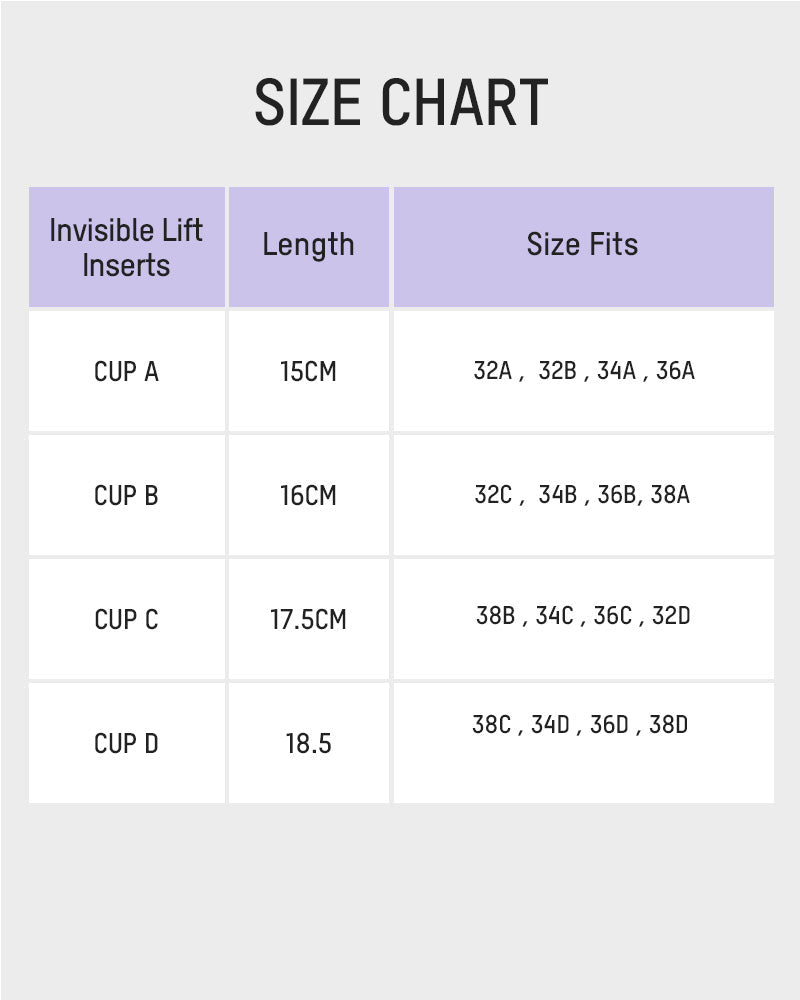Image resolution: width=800 pixels, height=1000 pixels.
Task: Click the 15CM length cell
Action: [308, 372]
